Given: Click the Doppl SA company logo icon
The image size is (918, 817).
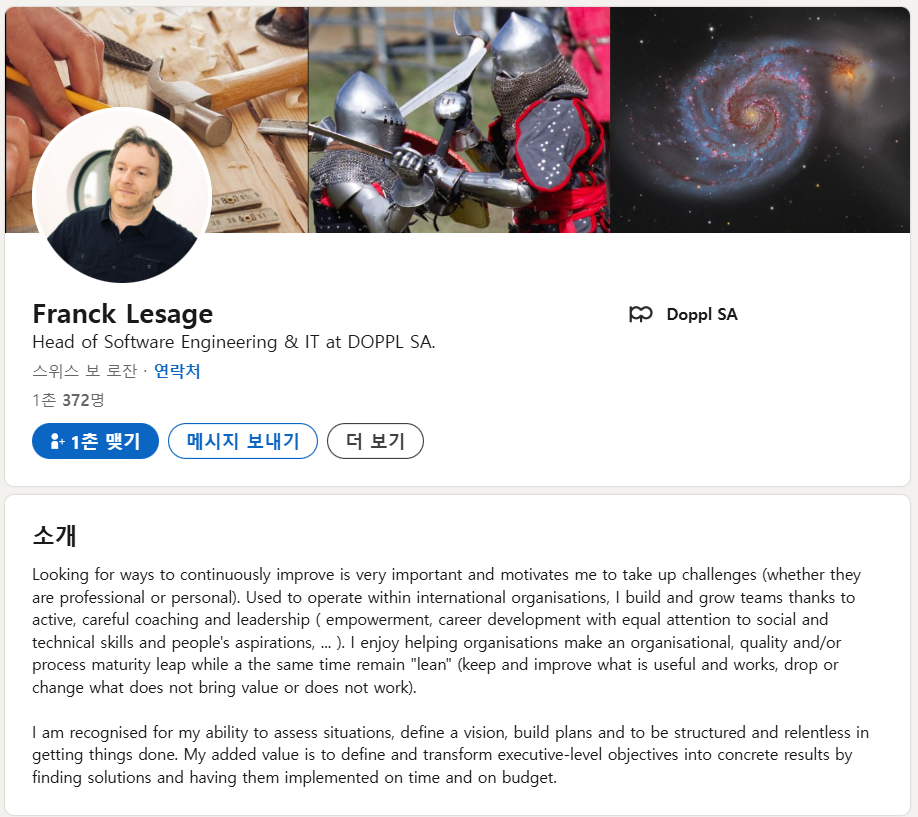Looking at the screenshot, I should 640,314.
